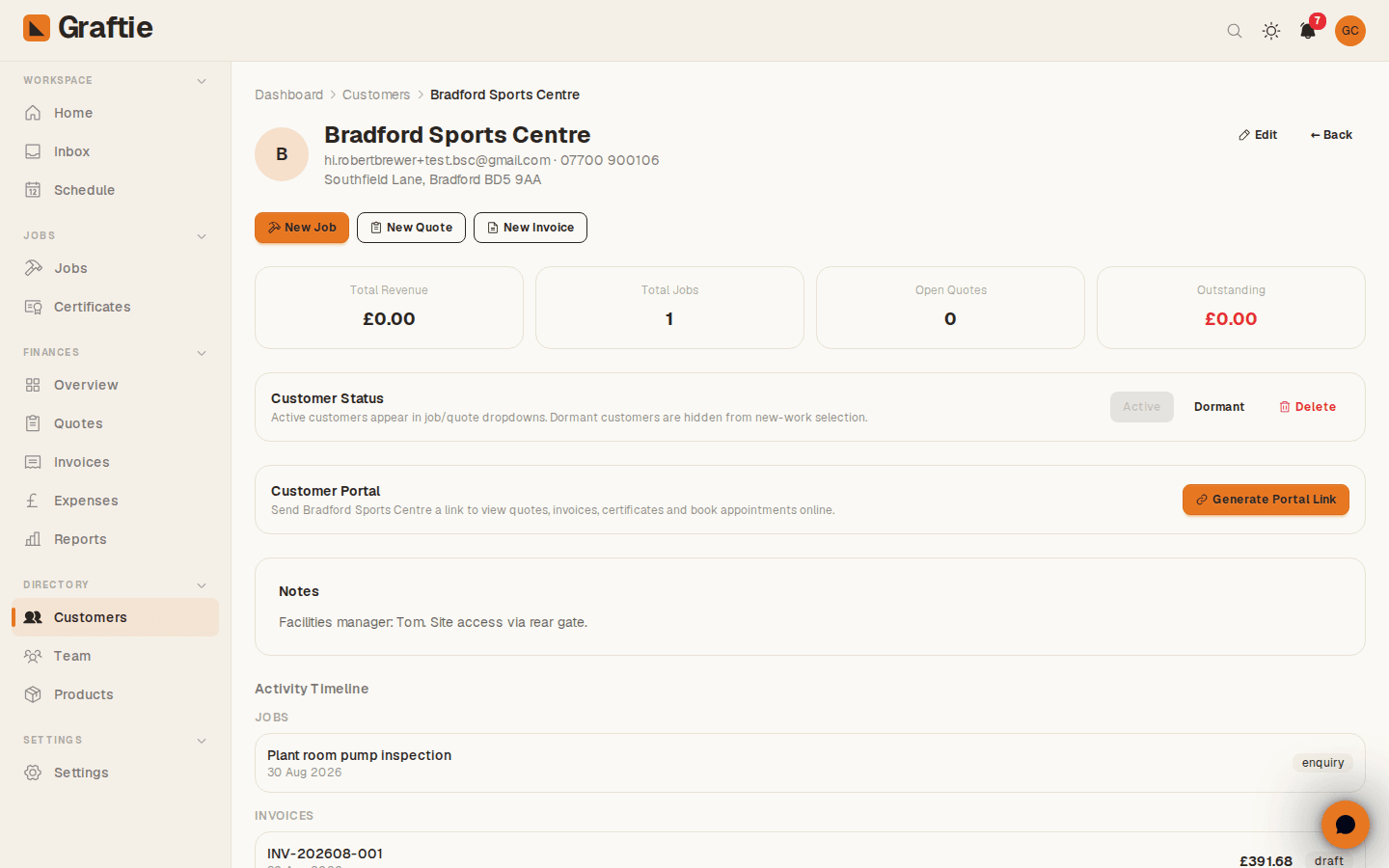Create a New Quote

pyautogui.click(x=411, y=228)
